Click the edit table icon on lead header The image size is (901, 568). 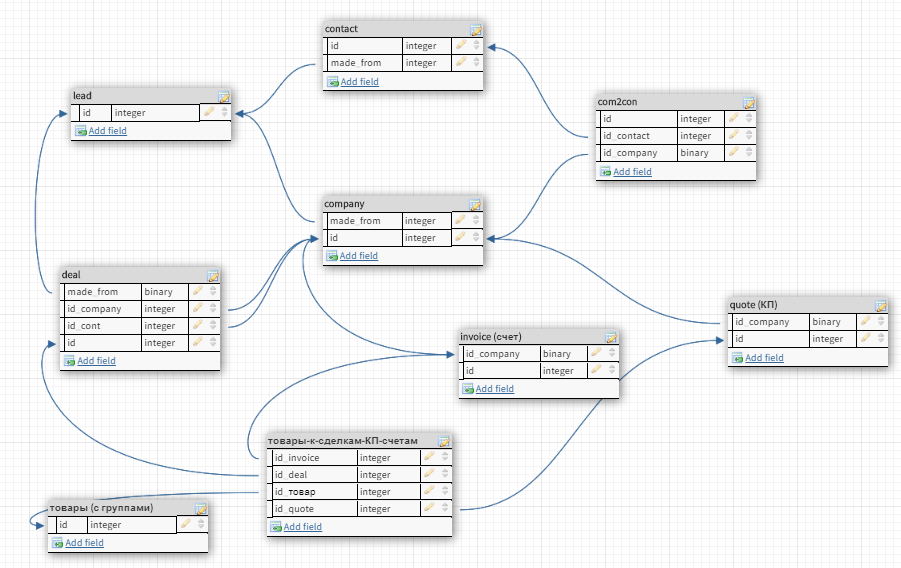click(x=224, y=97)
